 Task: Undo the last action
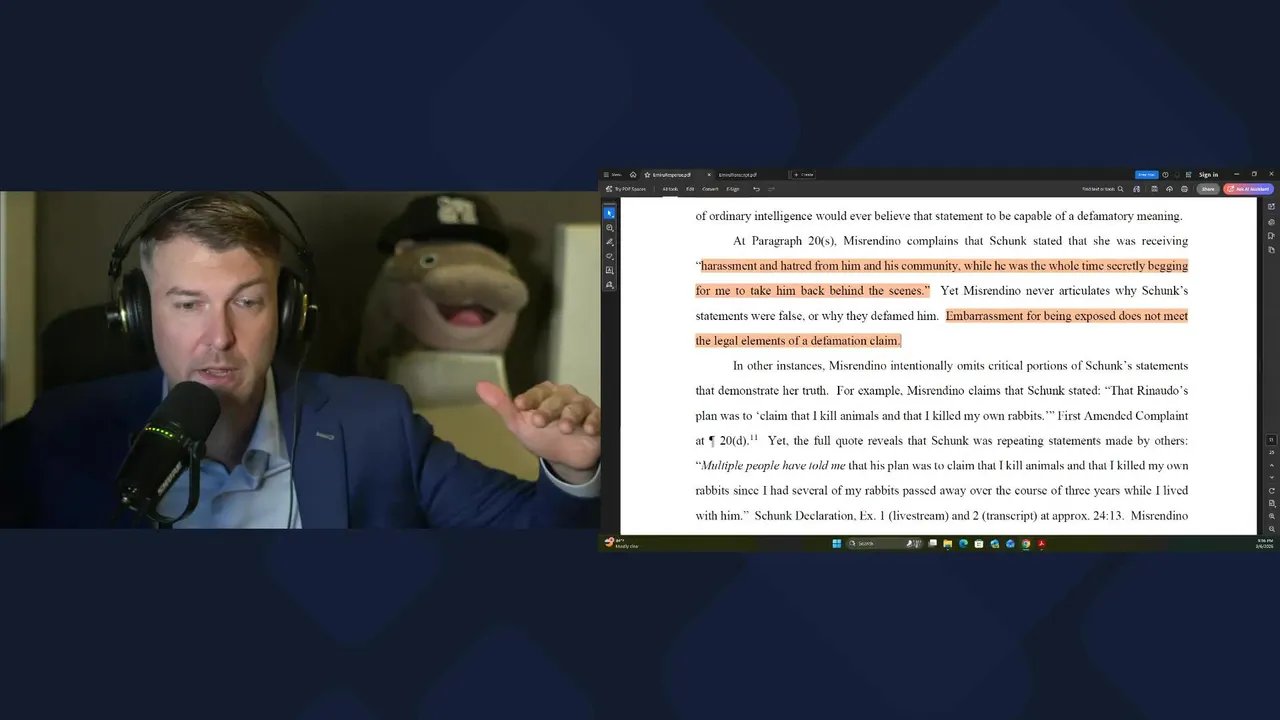click(756, 189)
